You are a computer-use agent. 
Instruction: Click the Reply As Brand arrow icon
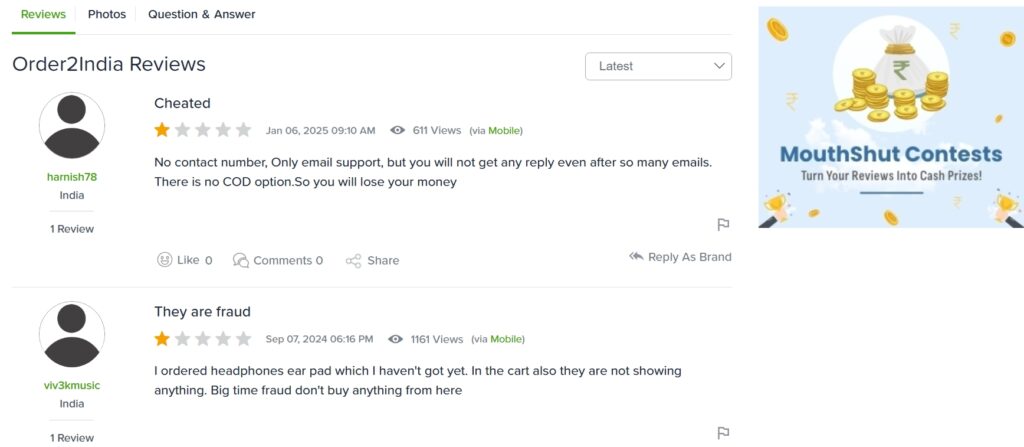click(x=636, y=256)
